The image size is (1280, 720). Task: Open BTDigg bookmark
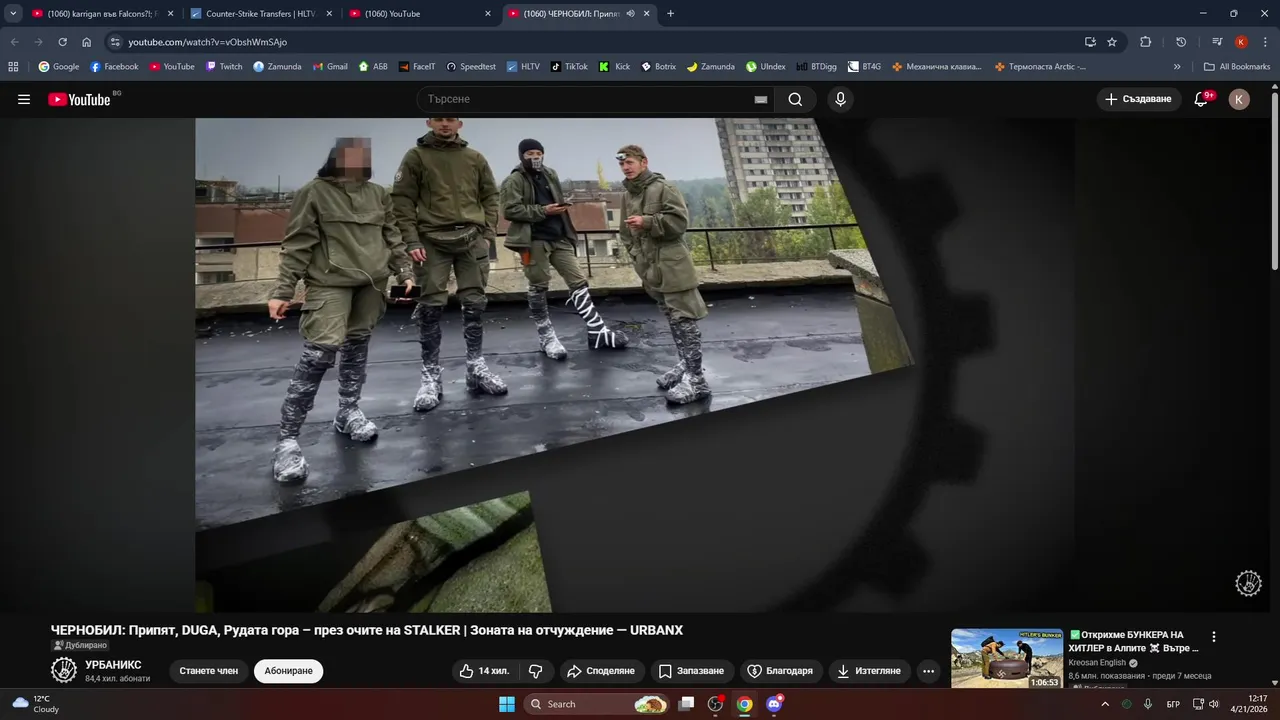pos(817,67)
